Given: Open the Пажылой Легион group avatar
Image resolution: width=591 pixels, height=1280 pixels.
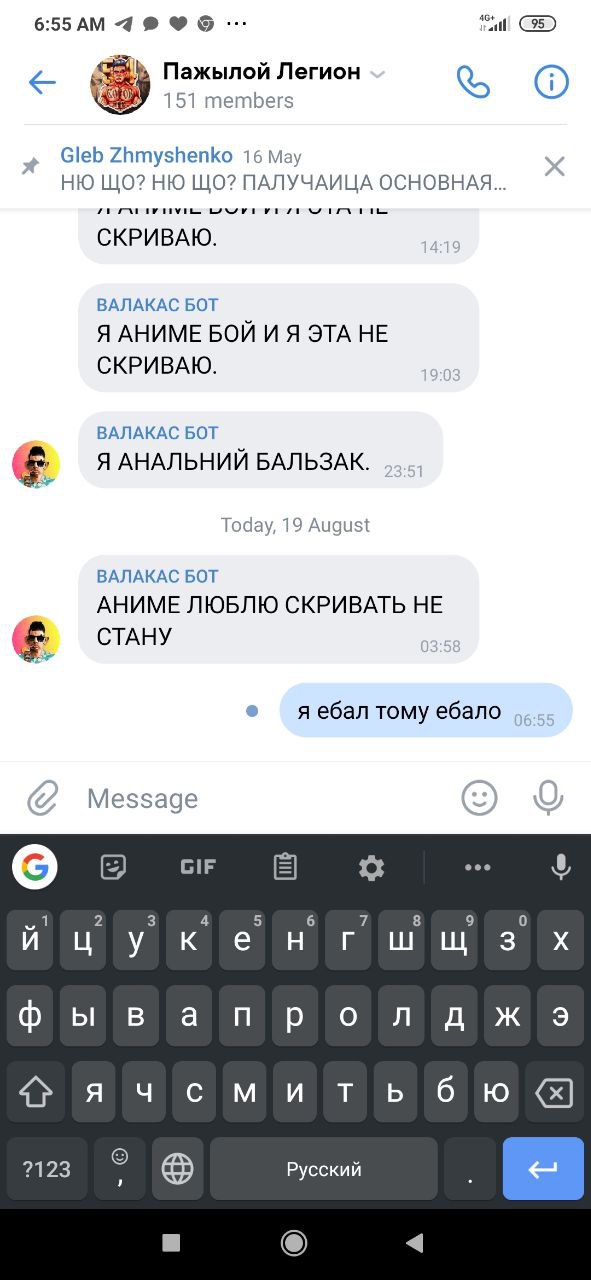Looking at the screenshot, I should 120,84.
